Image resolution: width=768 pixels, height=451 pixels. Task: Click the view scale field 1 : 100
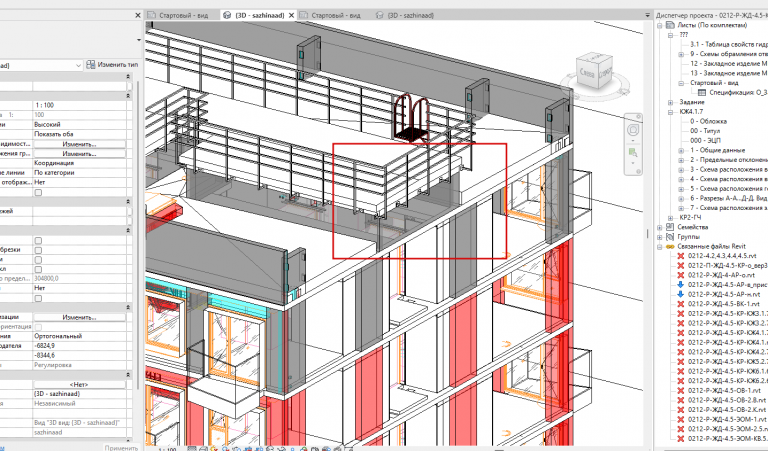(x=80, y=105)
